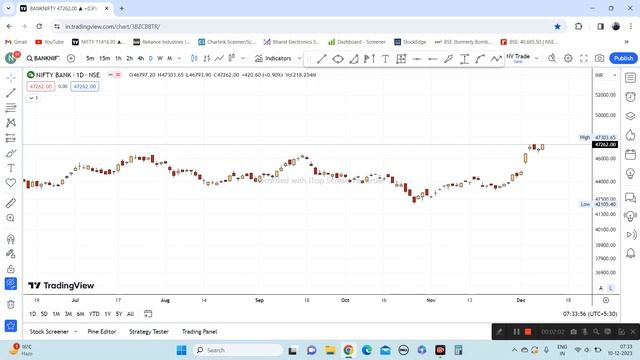Select the trend line tool in the favorites toolbar
Viewport: 640px width, 360px height.
coord(322,59)
